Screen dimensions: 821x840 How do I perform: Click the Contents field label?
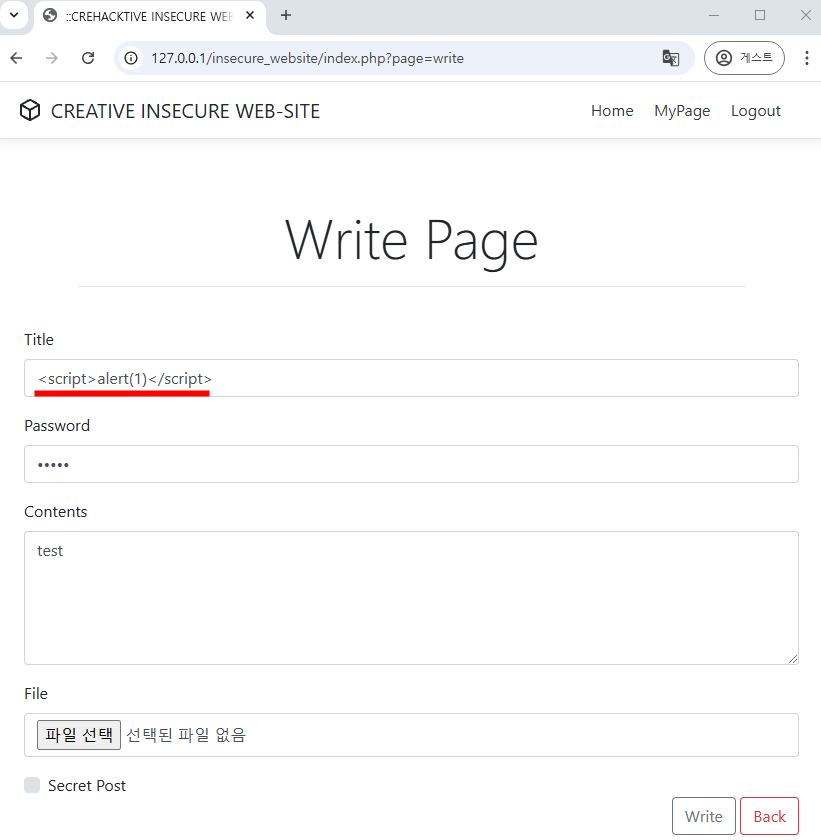56,512
